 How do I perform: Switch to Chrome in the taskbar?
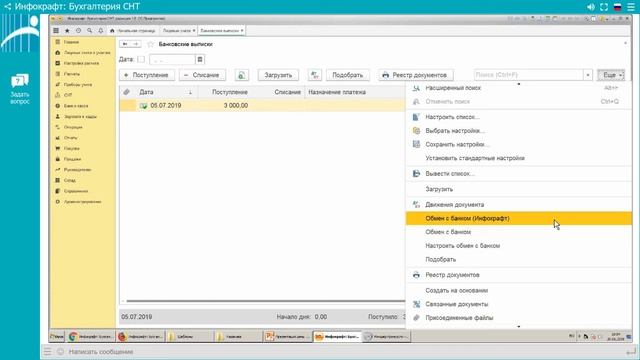click(x=91, y=337)
